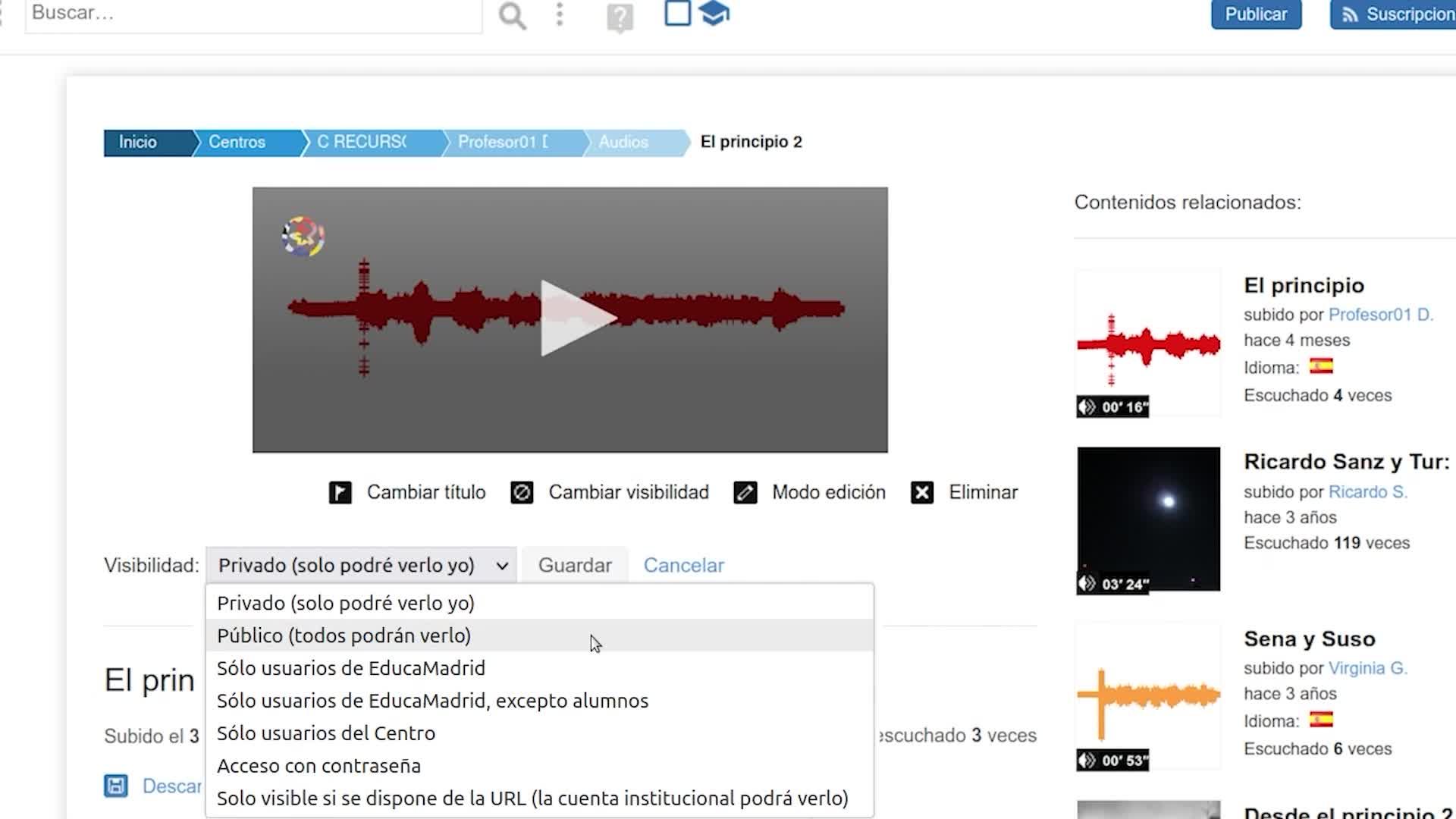Play the El principio 2 audio

point(570,318)
